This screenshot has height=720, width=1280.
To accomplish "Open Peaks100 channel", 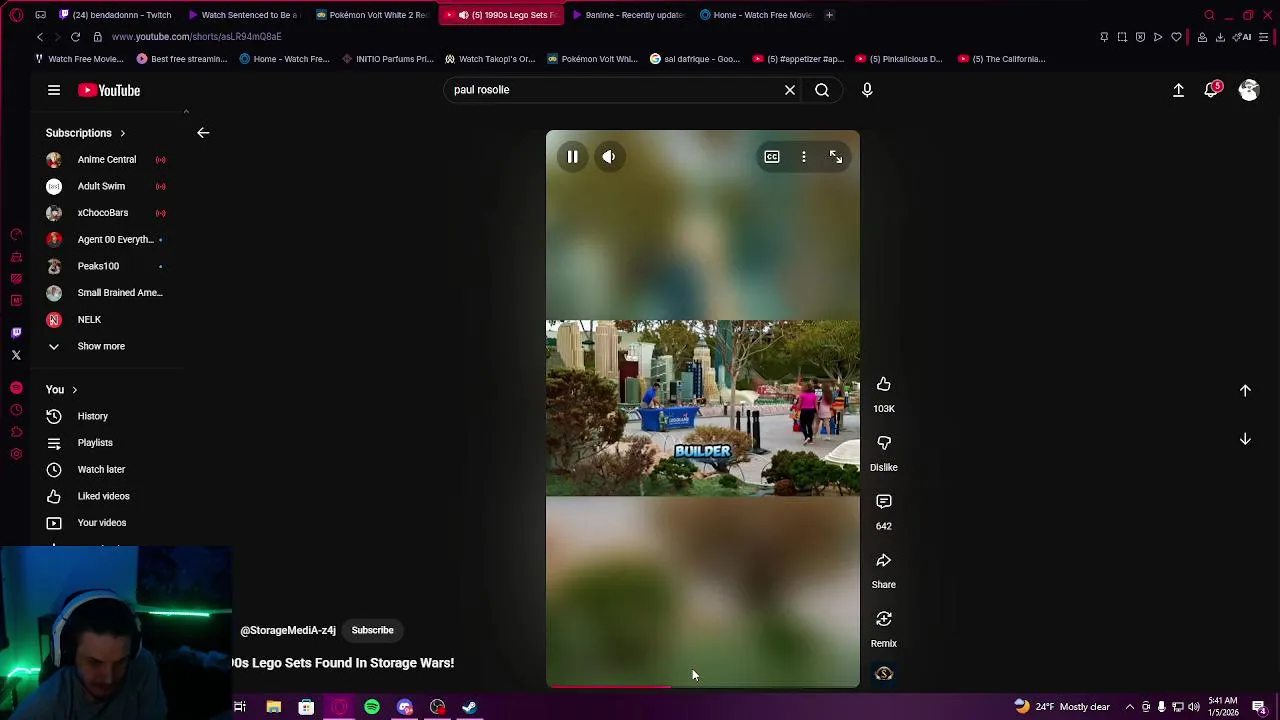I will tap(107, 266).
